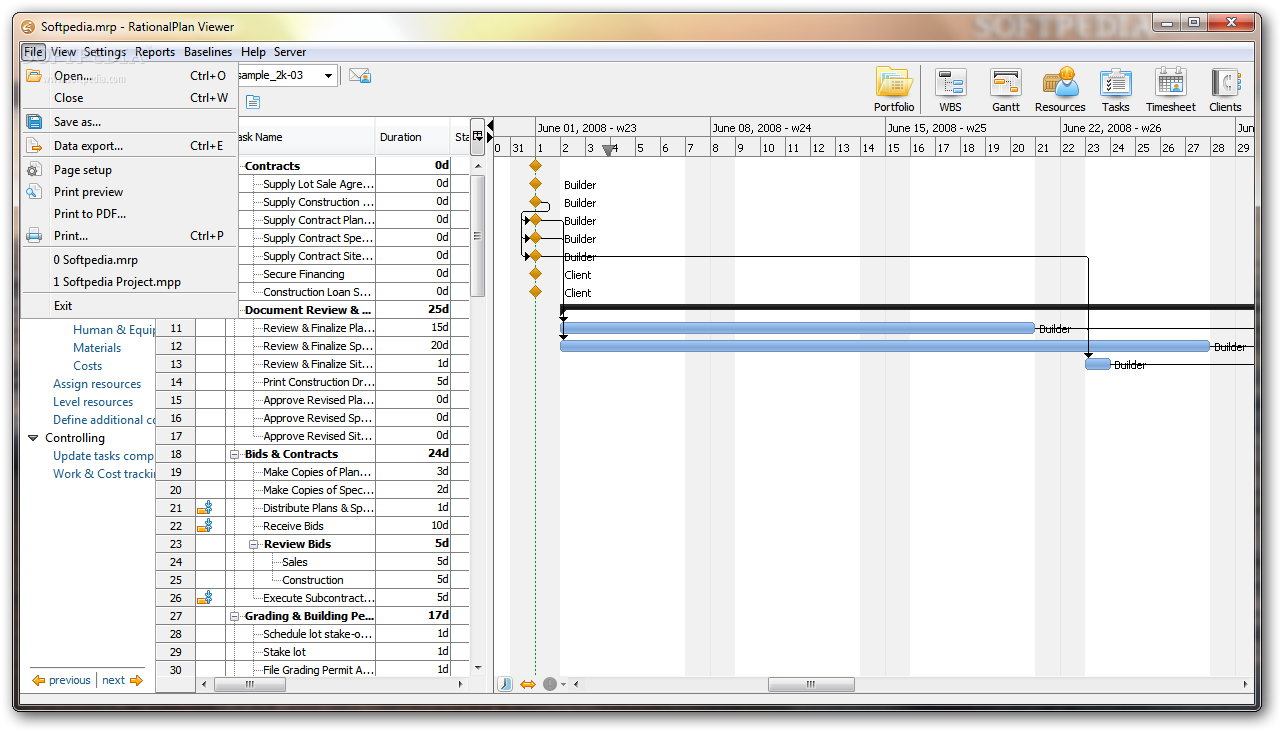The width and height of the screenshot is (1282, 732).
Task: Open the Settings menu
Action: [105, 52]
